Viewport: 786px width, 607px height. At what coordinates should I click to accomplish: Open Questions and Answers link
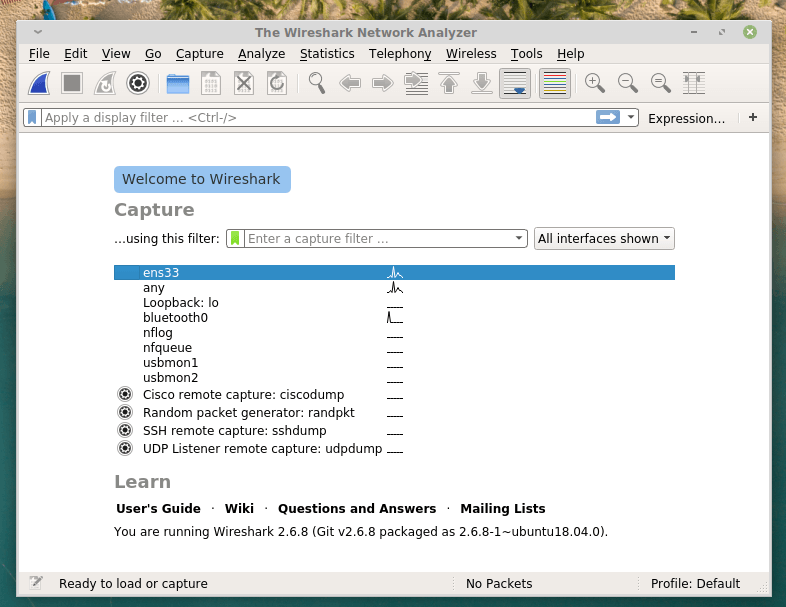(357, 509)
